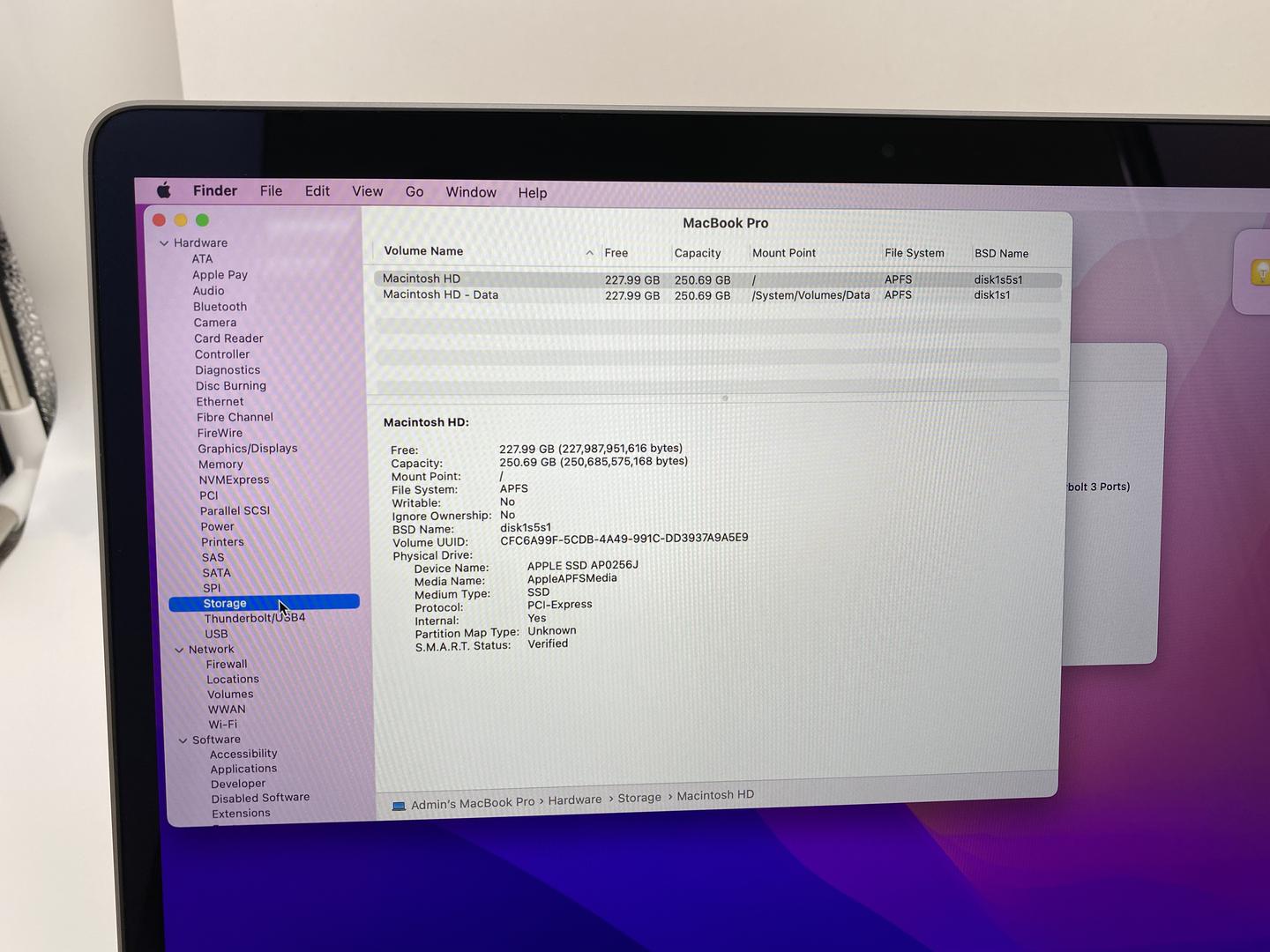Select Audio in the sidebar

(209, 290)
